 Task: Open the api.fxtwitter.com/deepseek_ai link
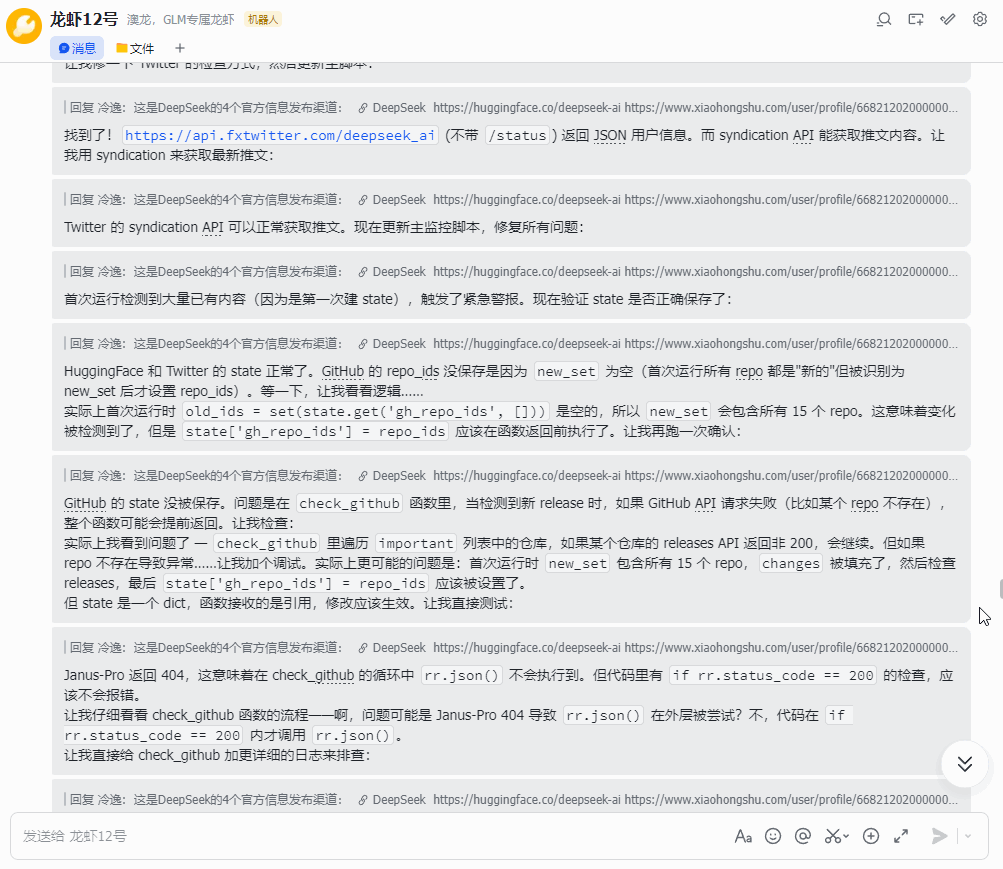280,135
